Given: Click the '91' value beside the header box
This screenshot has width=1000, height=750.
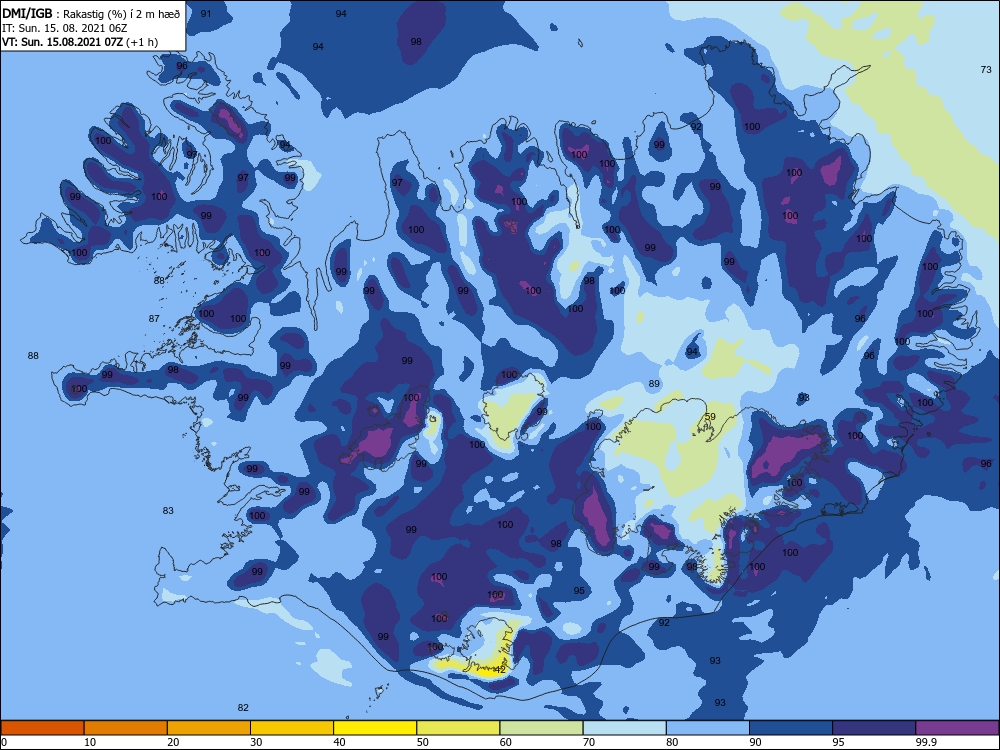Looking at the screenshot, I should (x=205, y=13).
